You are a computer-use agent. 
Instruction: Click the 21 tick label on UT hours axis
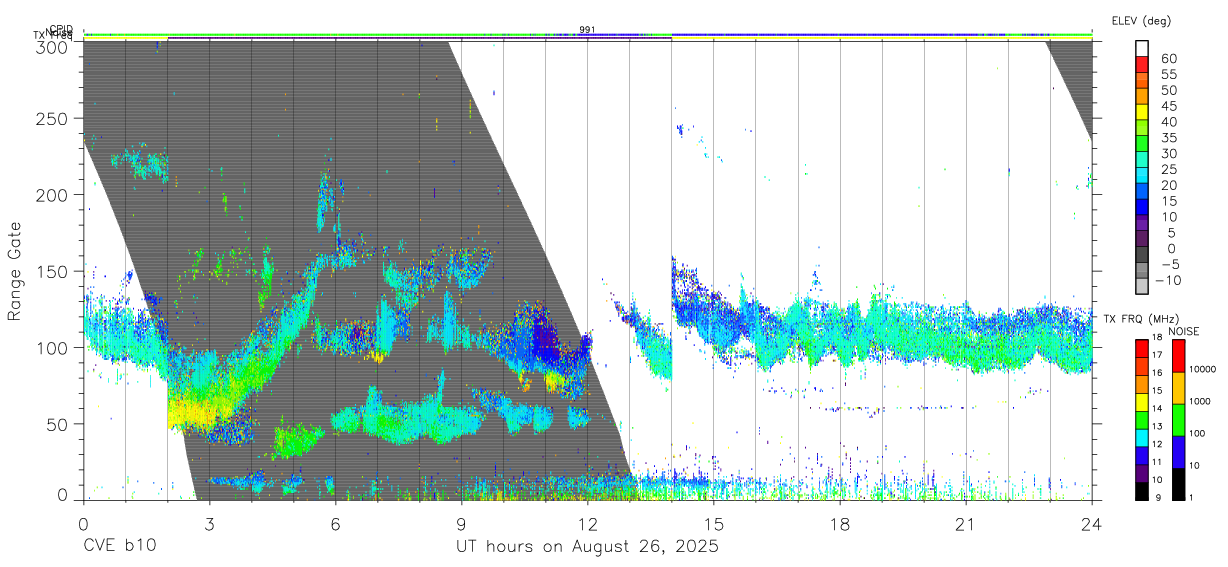point(965,525)
